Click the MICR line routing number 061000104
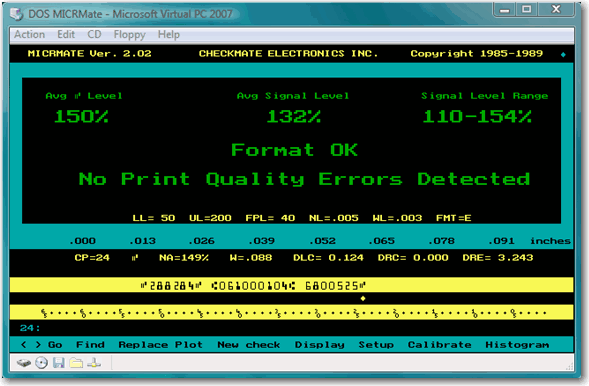 tap(253, 286)
